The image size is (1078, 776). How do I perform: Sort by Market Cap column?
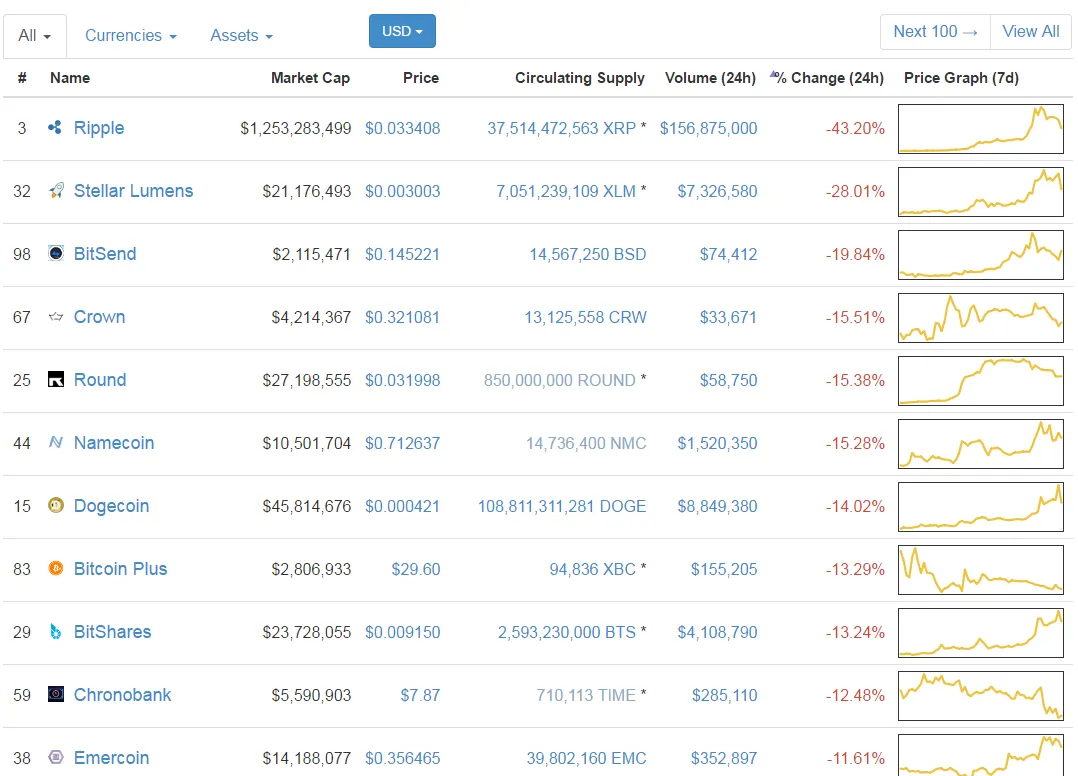click(x=310, y=78)
